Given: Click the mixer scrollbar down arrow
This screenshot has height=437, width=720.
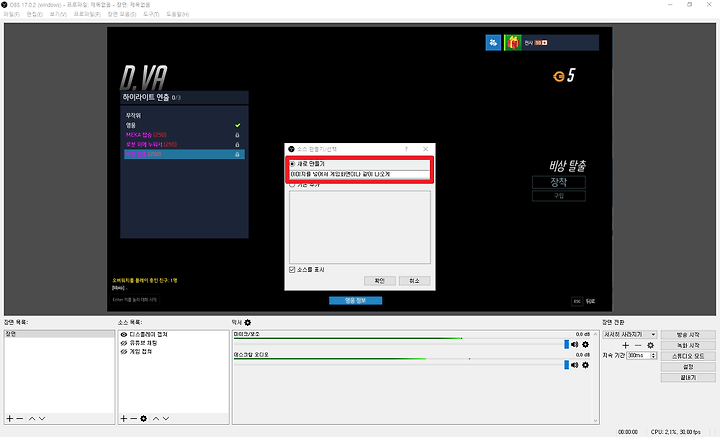Looking at the screenshot, I should [x=596, y=420].
